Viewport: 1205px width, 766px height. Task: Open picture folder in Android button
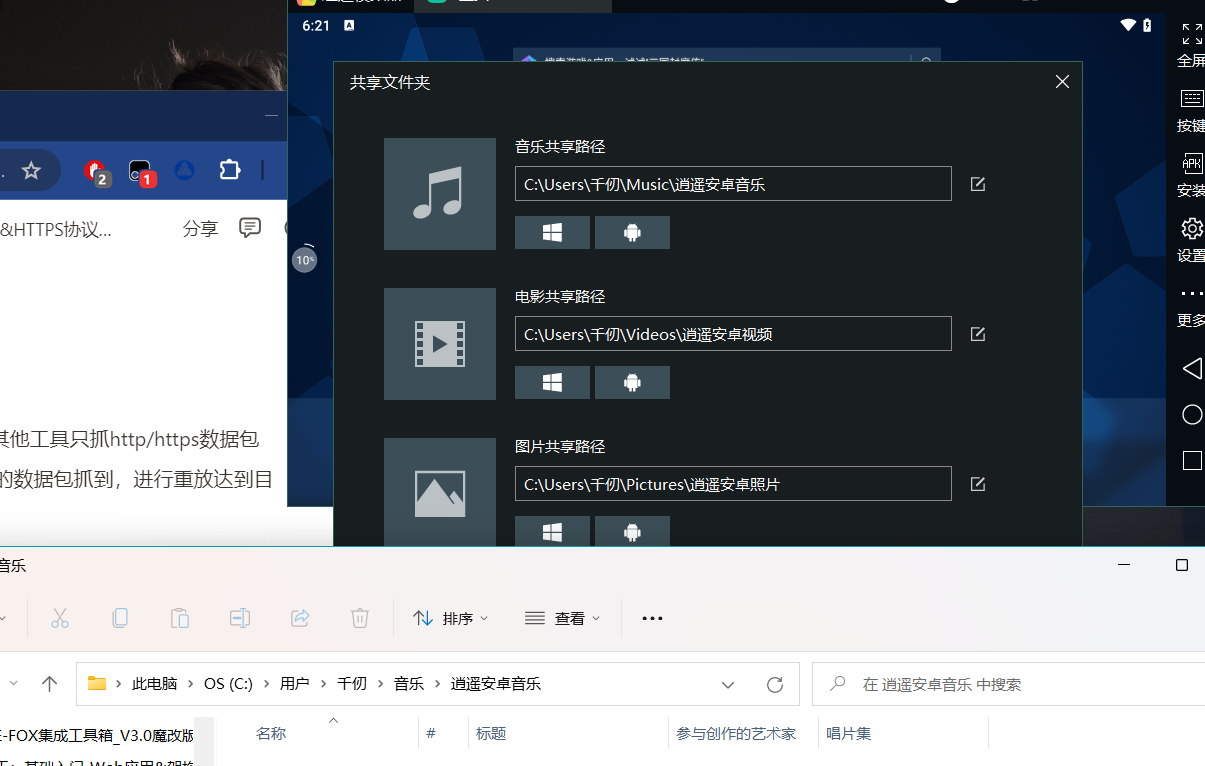pos(632,531)
